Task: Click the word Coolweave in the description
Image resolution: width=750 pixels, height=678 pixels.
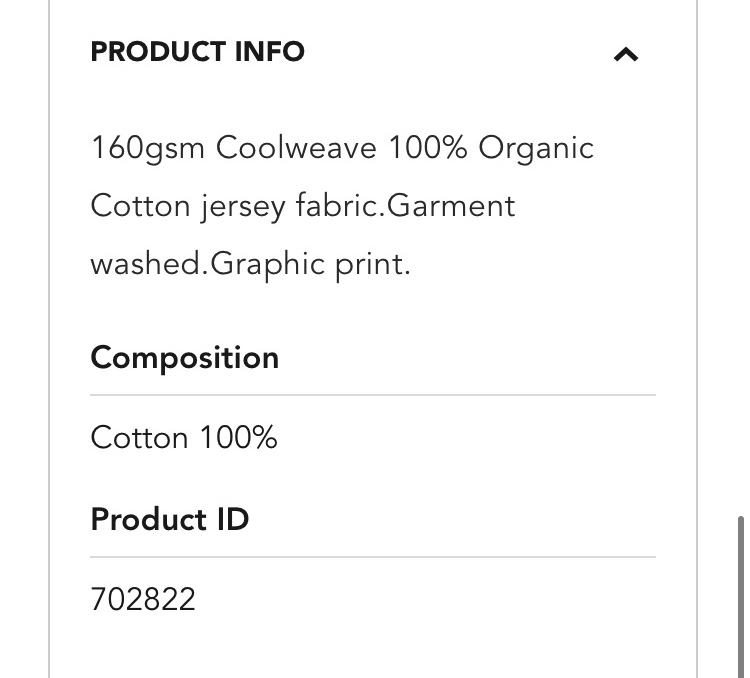Action: point(296,148)
